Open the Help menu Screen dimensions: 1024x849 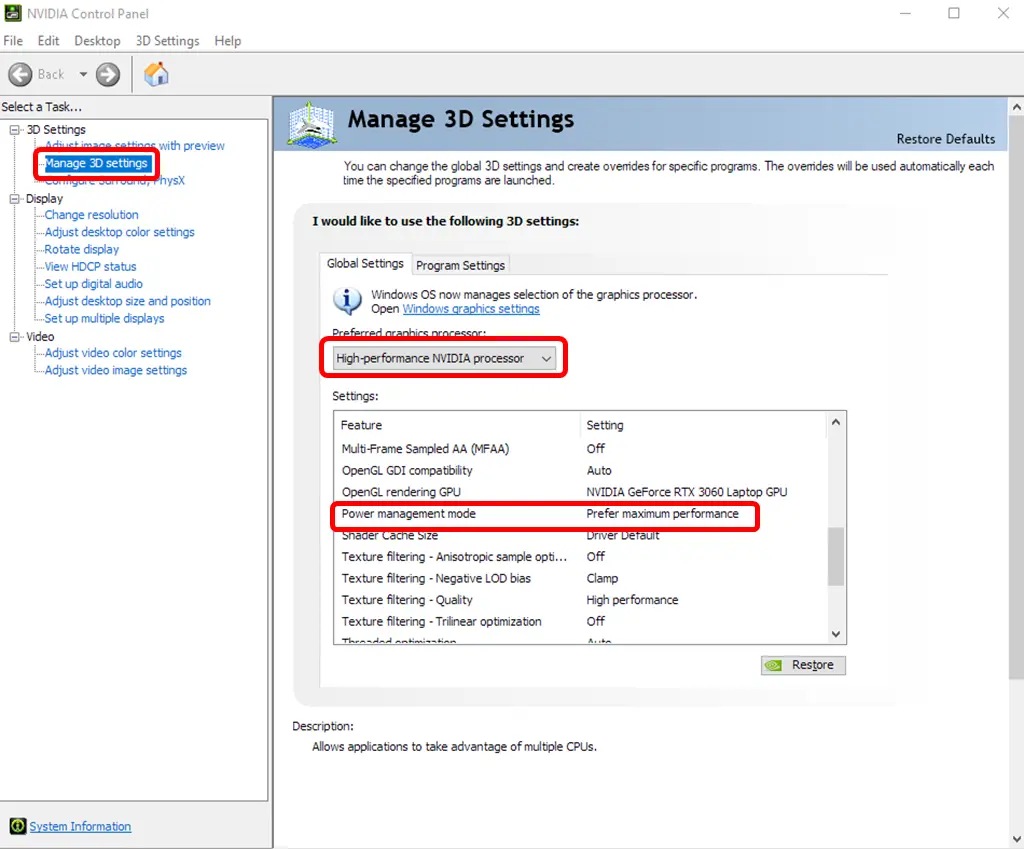tap(227, 40)
